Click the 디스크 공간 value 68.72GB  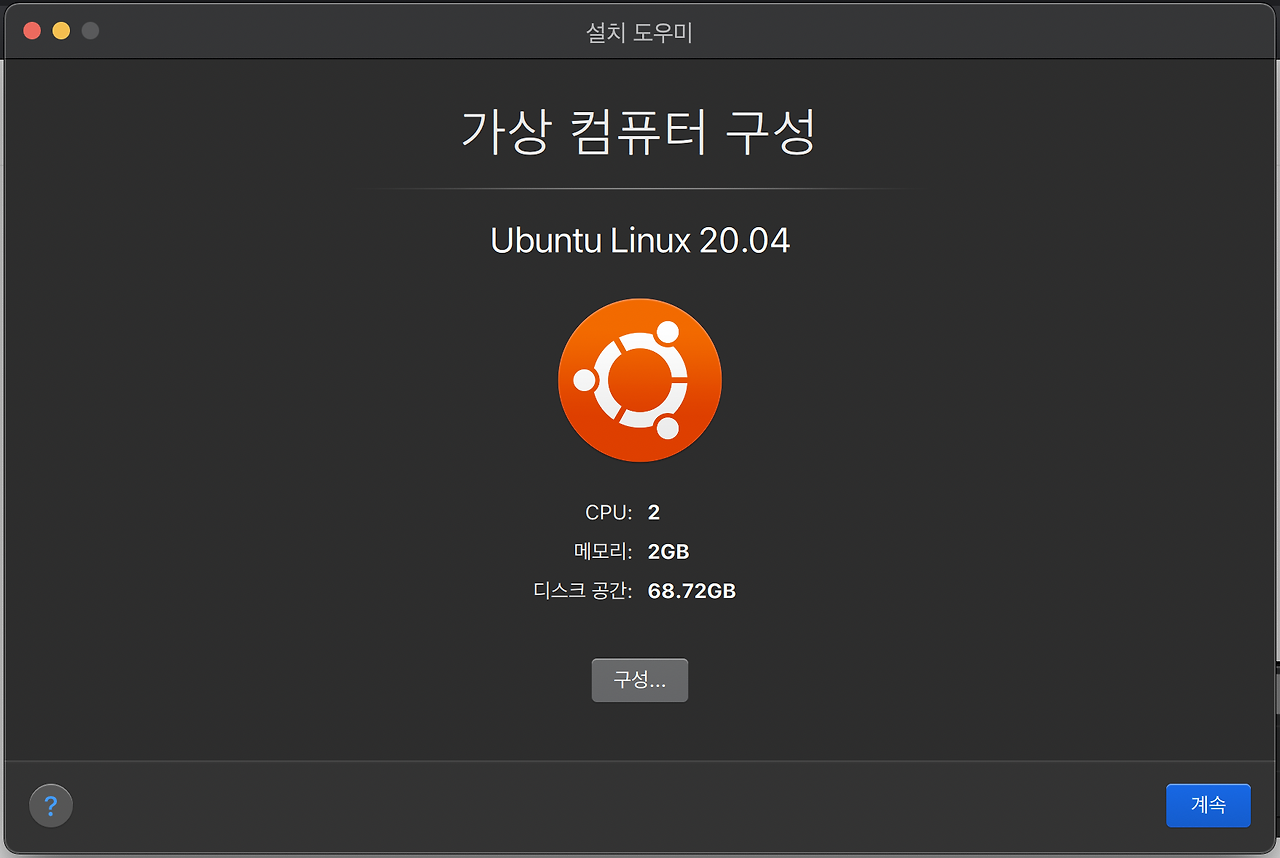pos(692,591)
